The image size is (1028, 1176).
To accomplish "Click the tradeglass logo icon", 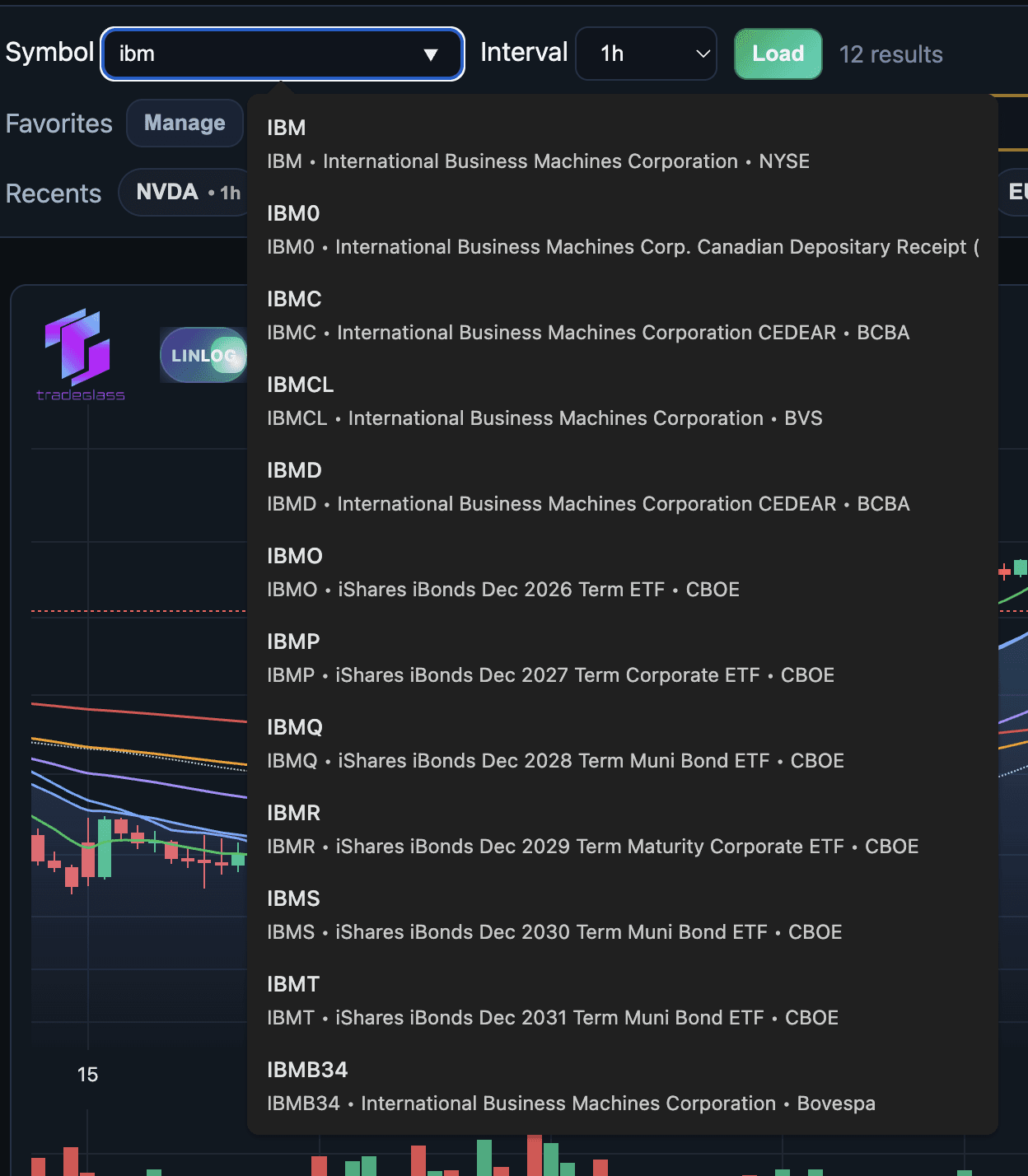I will coord(80,355).
